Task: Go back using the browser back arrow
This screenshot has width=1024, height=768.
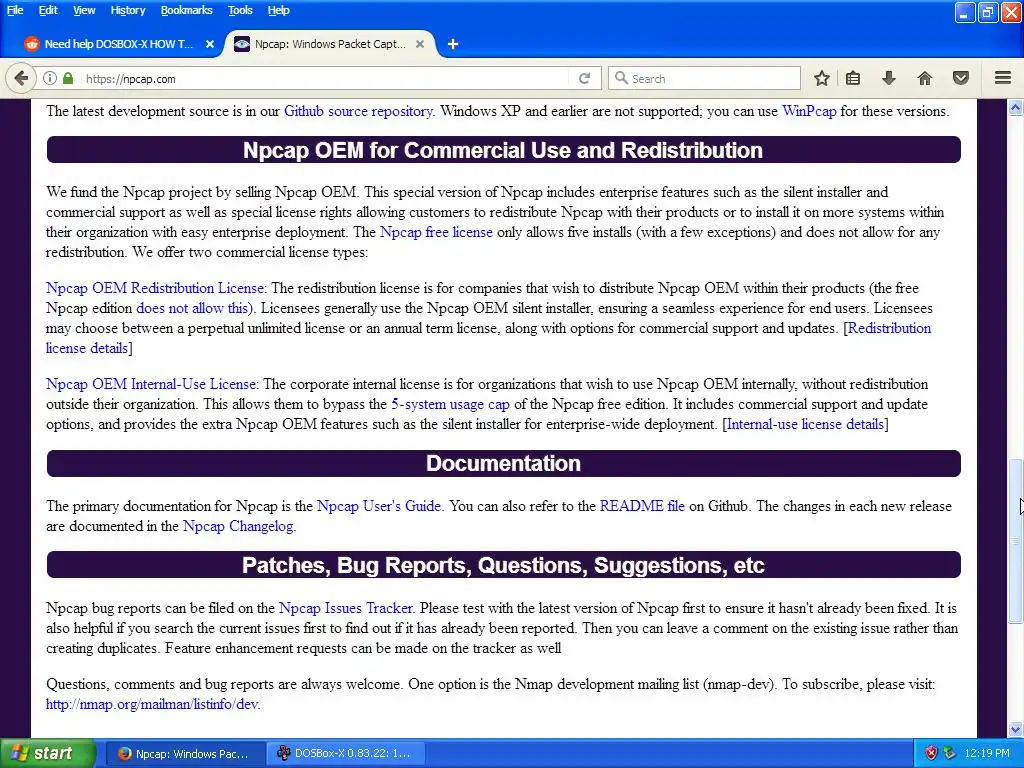Action: click(21, 78)
